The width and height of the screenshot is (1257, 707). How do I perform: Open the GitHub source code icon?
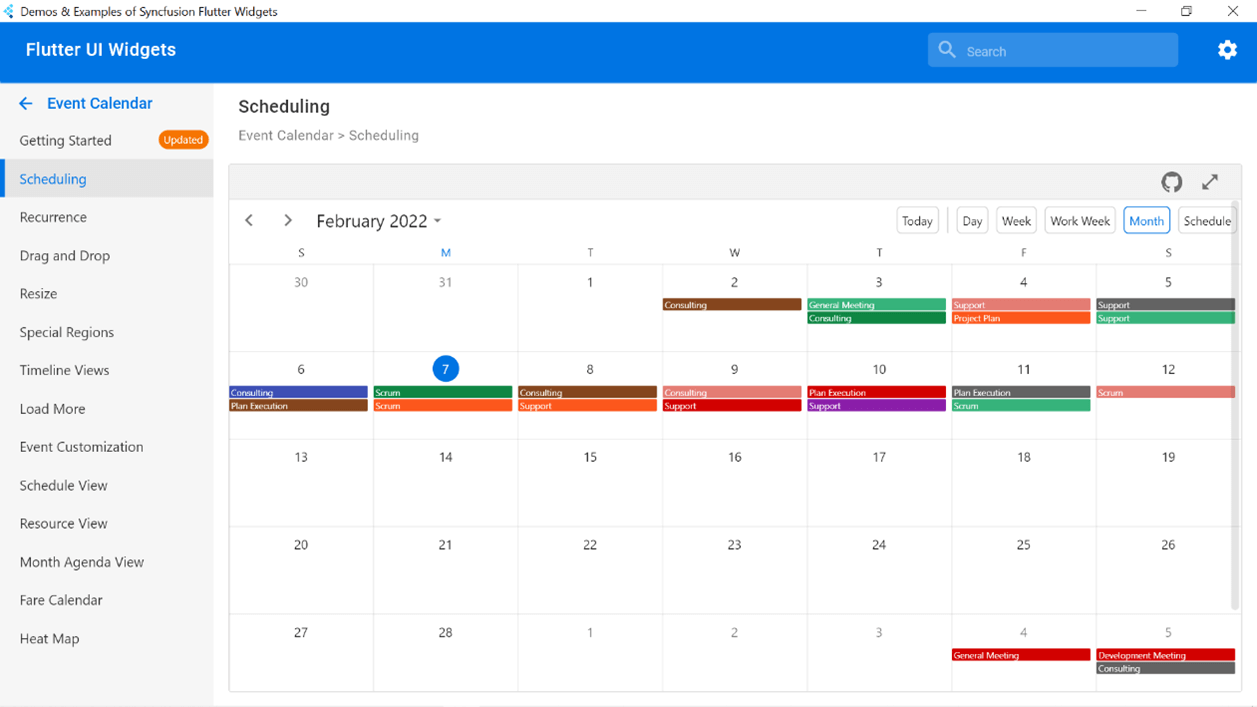click(1171, 182)
